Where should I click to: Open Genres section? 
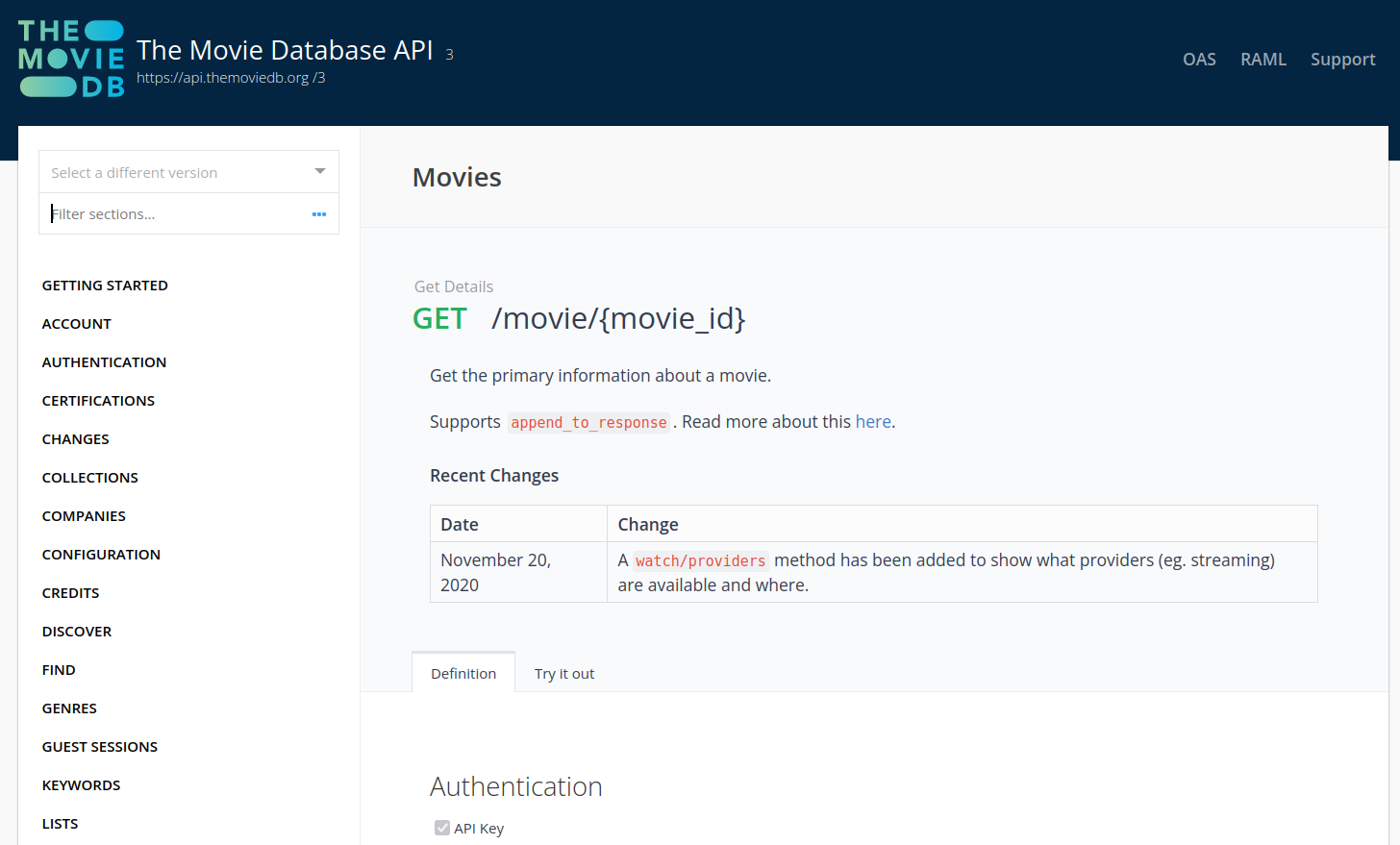69,708
